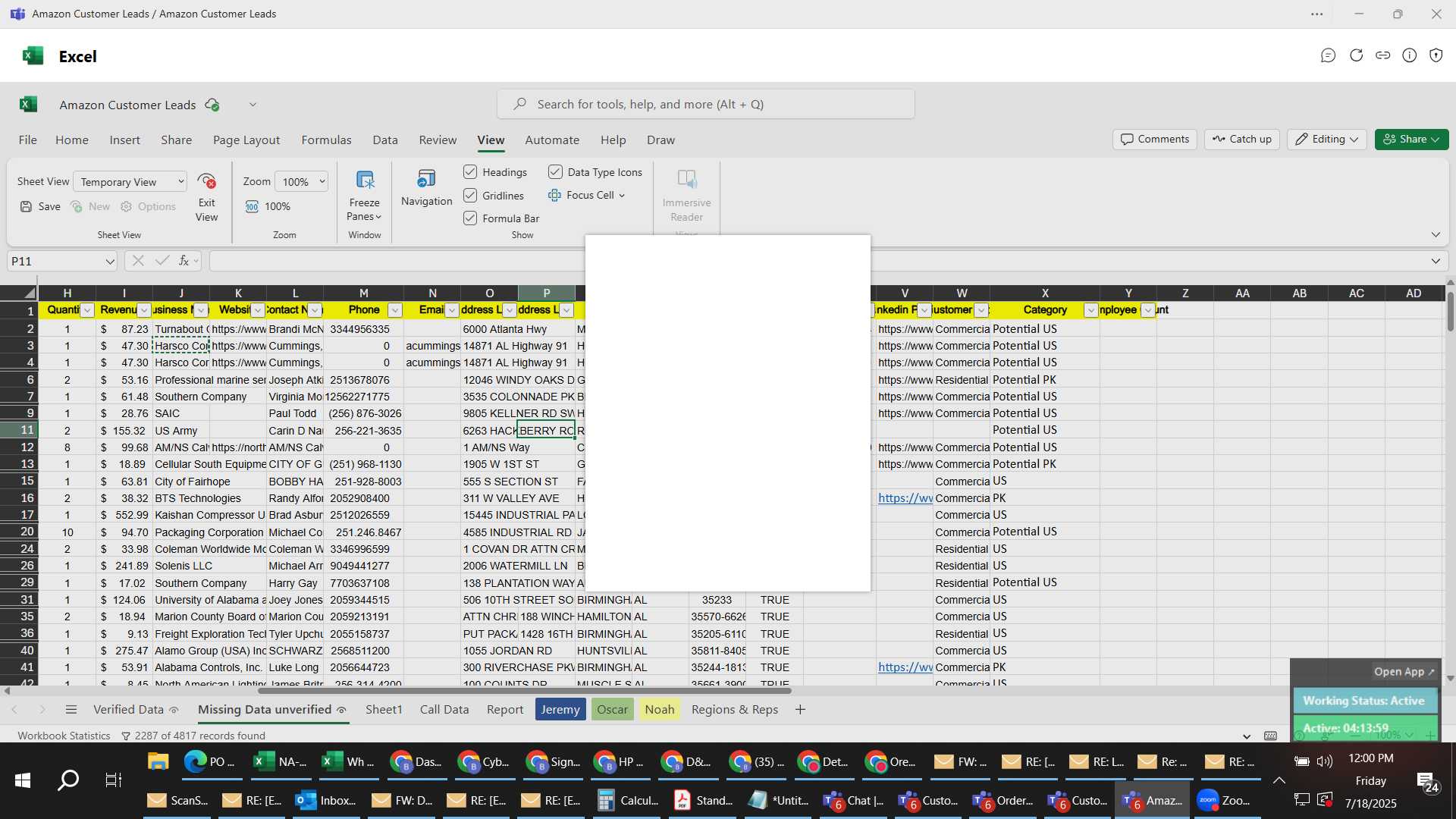The width and height of the screenshot is (1456, 819).
Task: Open the Data ribbon tab
Action: tap(385, 140)
